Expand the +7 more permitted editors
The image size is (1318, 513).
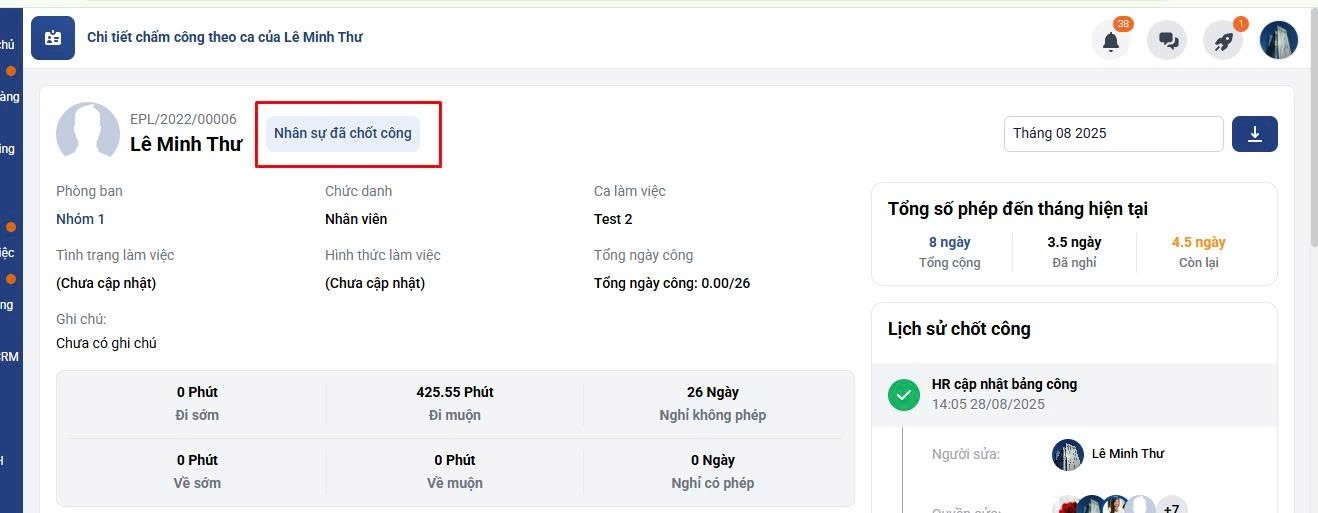tap(1171, 507)
